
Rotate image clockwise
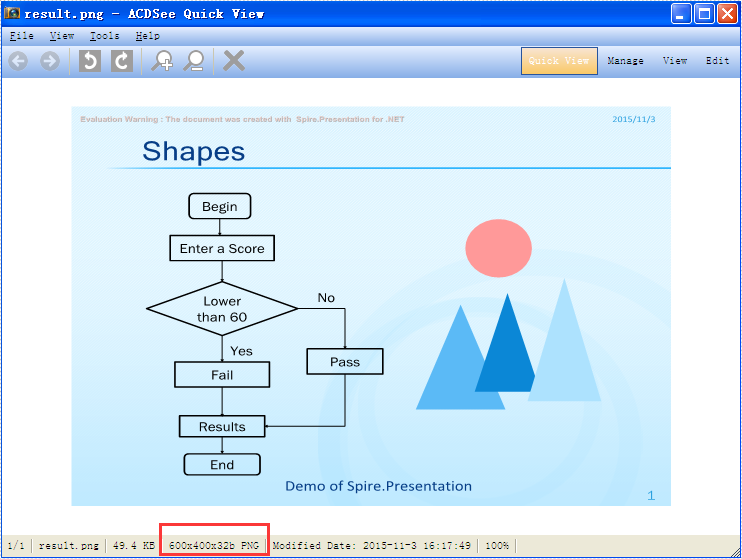(122, 61)
